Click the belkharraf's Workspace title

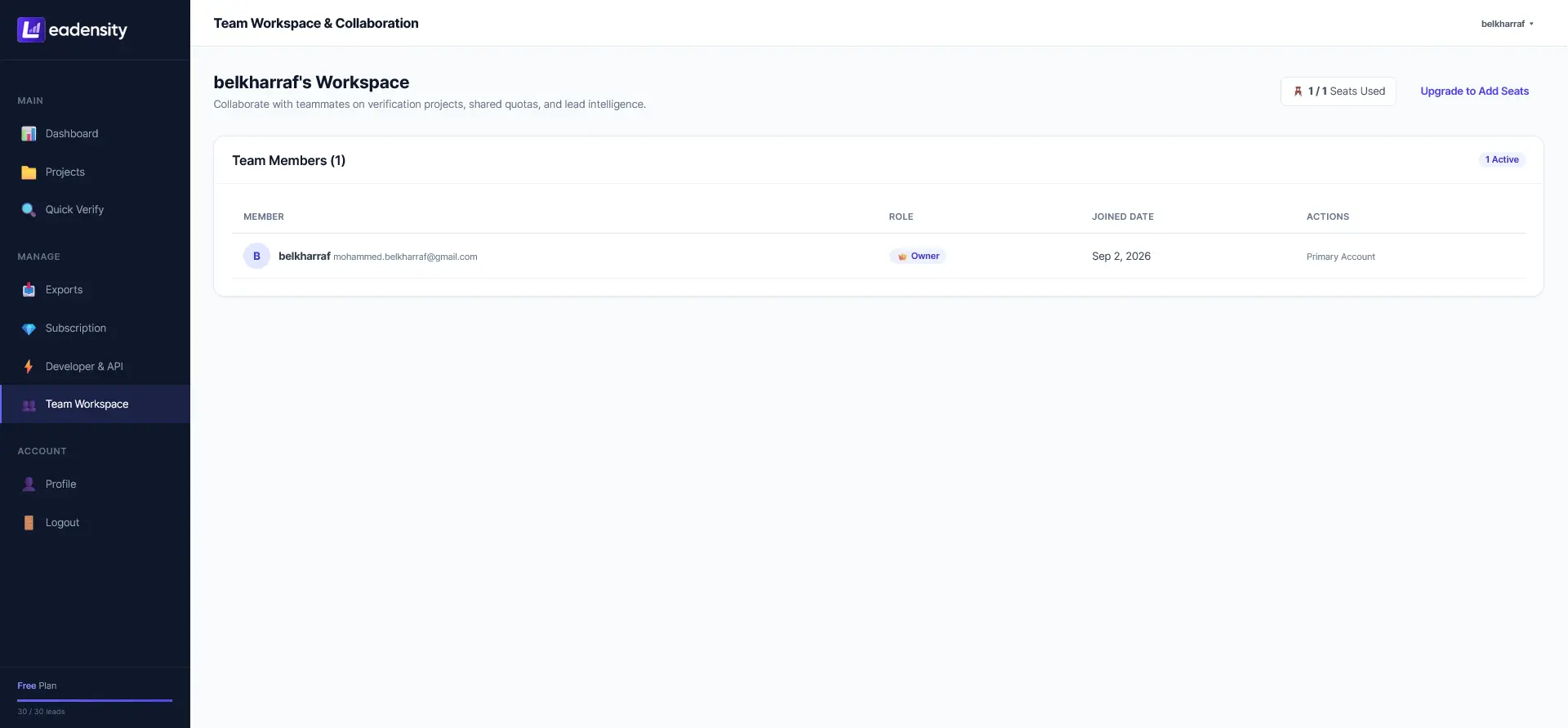click(x=311, y=83)
